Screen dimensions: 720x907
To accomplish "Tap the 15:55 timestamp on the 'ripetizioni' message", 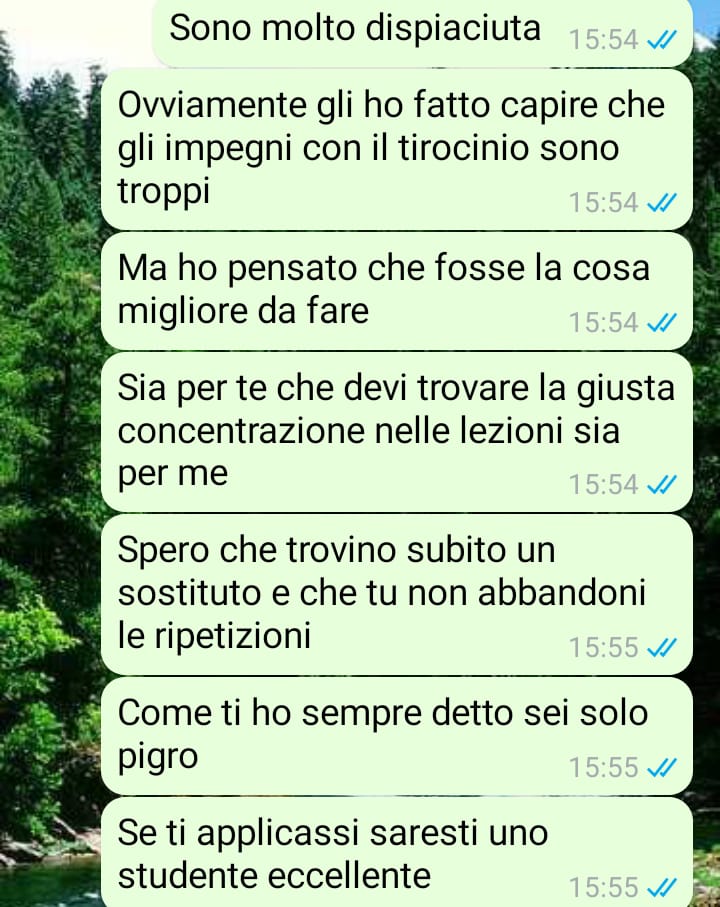I will [x=603, y=647].
